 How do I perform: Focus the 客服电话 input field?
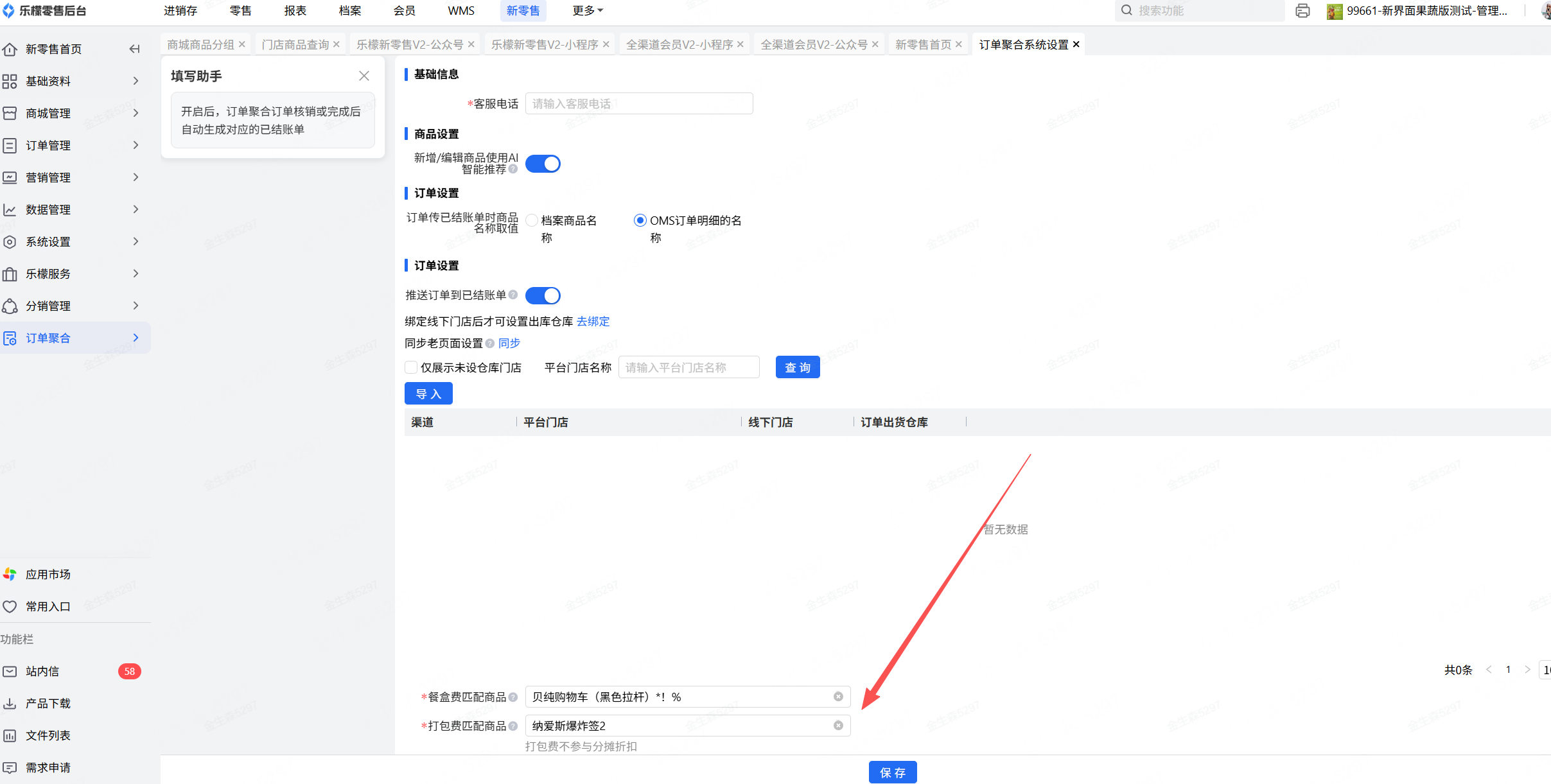[638, 103]
